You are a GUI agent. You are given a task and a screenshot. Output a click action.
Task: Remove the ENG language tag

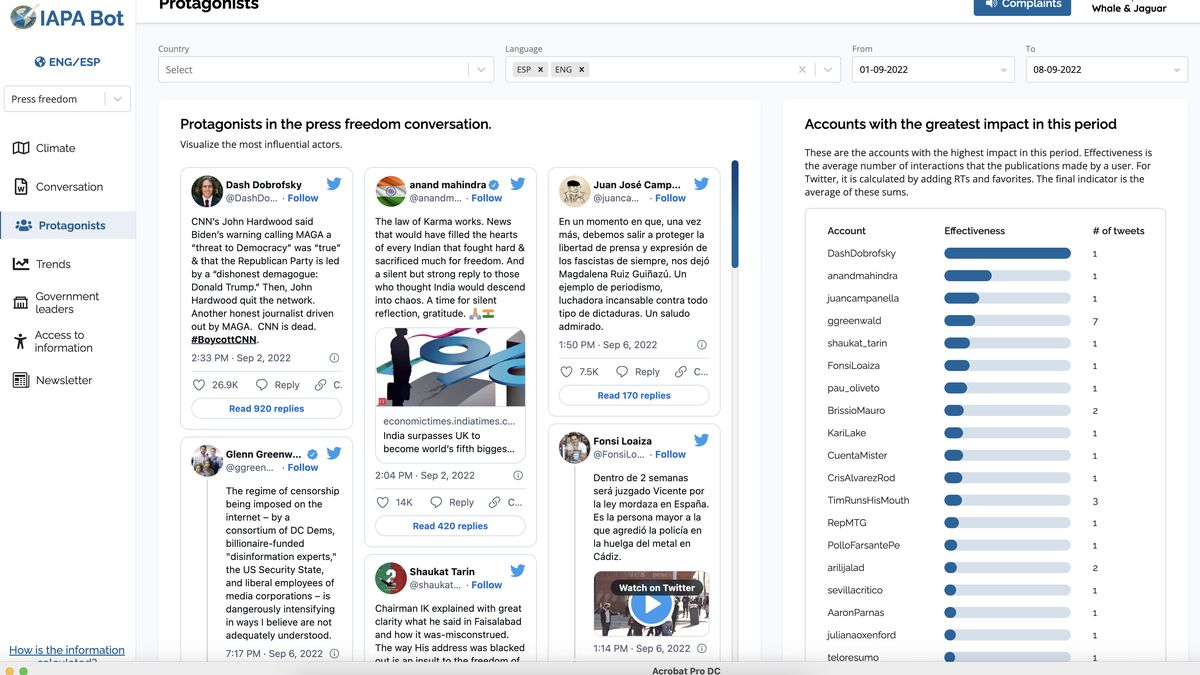(x=582, y=70)
